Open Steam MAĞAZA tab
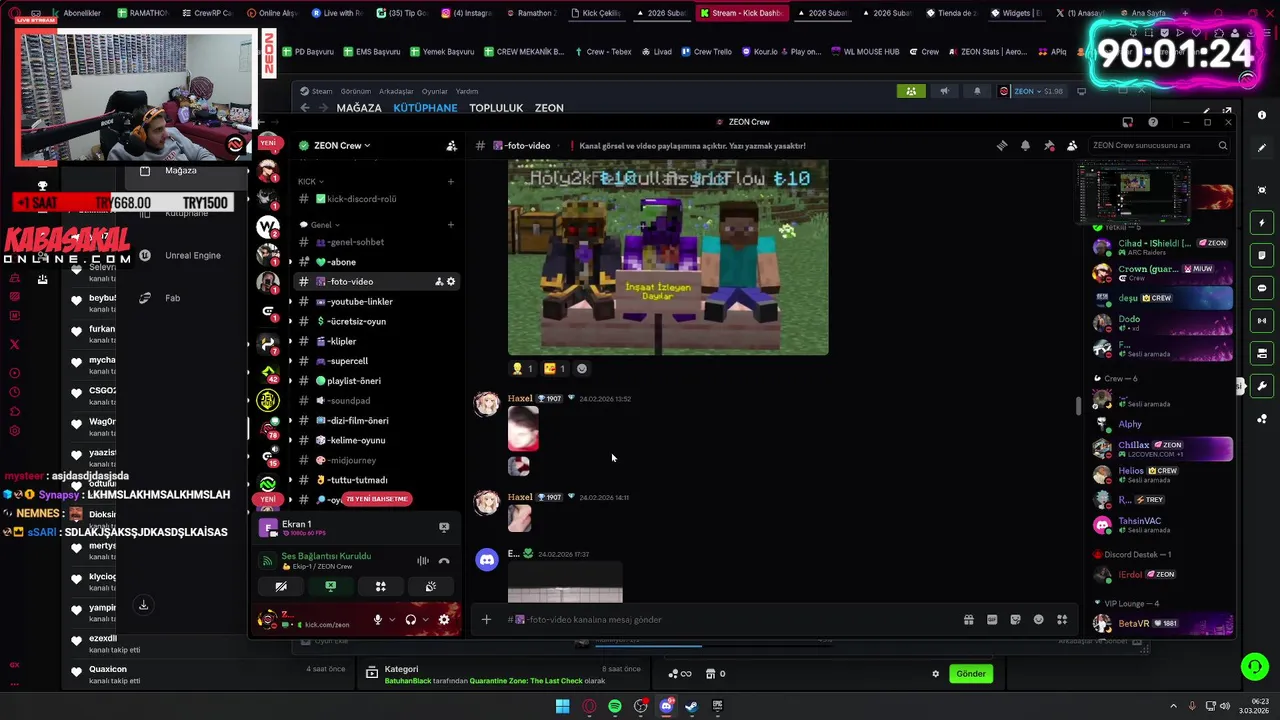1280x720 pixels. 359,108
